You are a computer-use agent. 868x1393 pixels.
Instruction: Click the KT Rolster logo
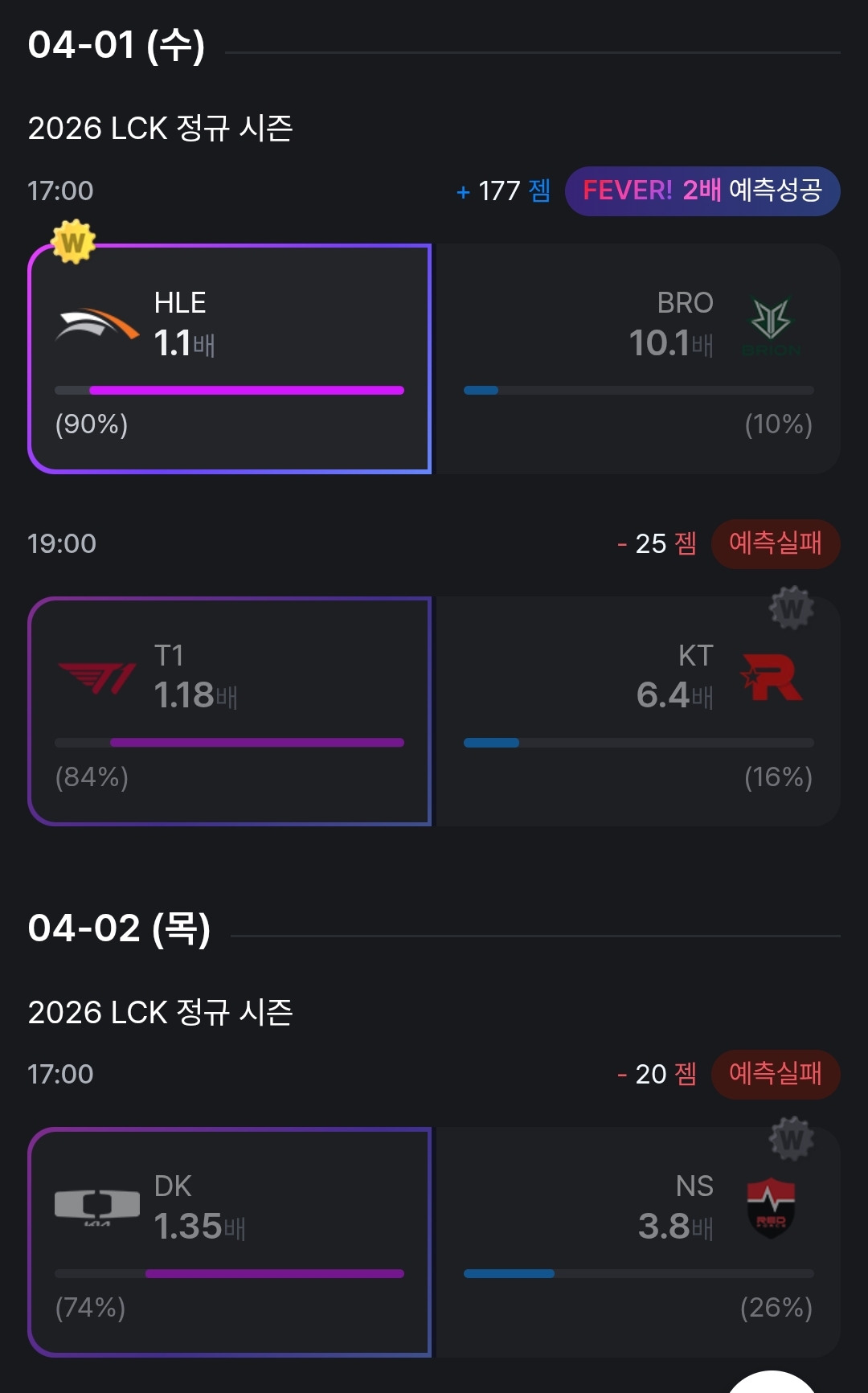coord(772,677)
